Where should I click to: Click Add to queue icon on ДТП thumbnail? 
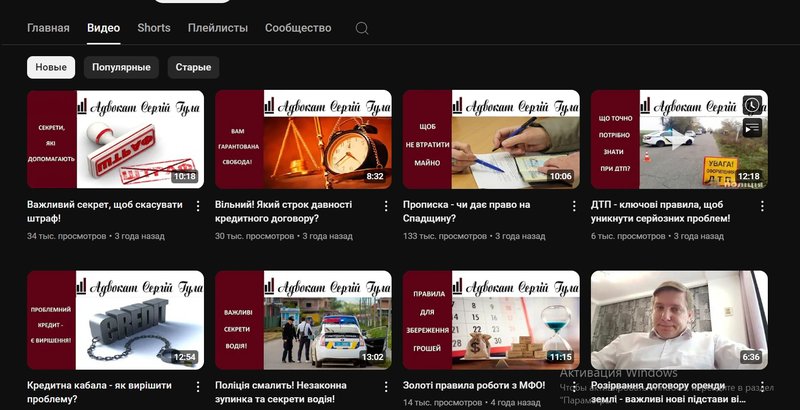tap(752, 128)
